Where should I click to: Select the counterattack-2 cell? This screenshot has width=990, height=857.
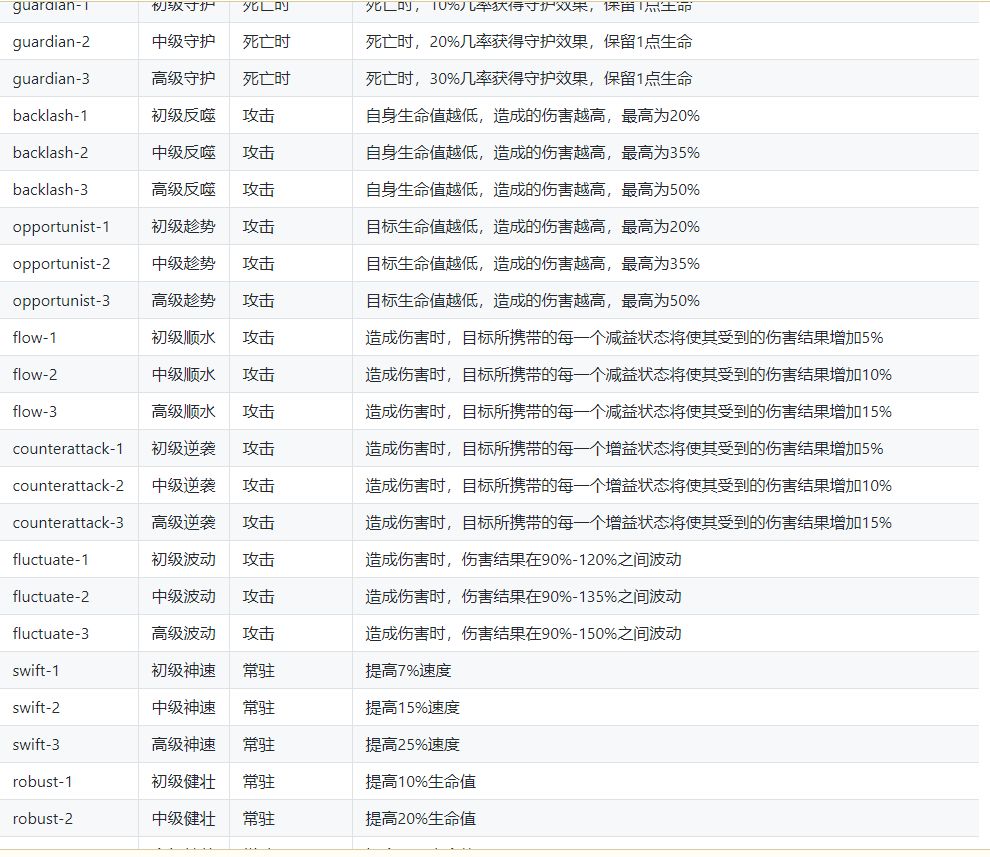tap(68, 486)
